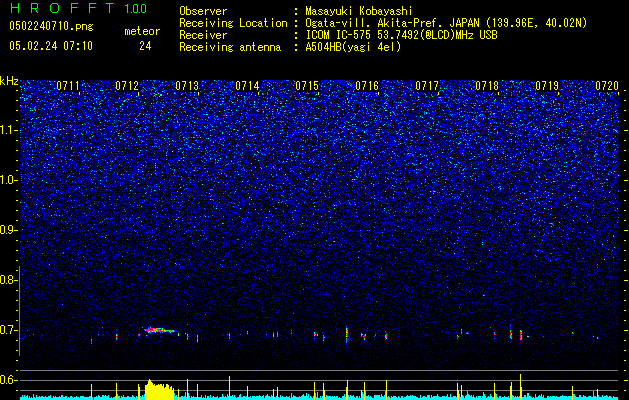Click the 0718 time marker
This screenshot has height=400, width=629.
pos(487,86)
